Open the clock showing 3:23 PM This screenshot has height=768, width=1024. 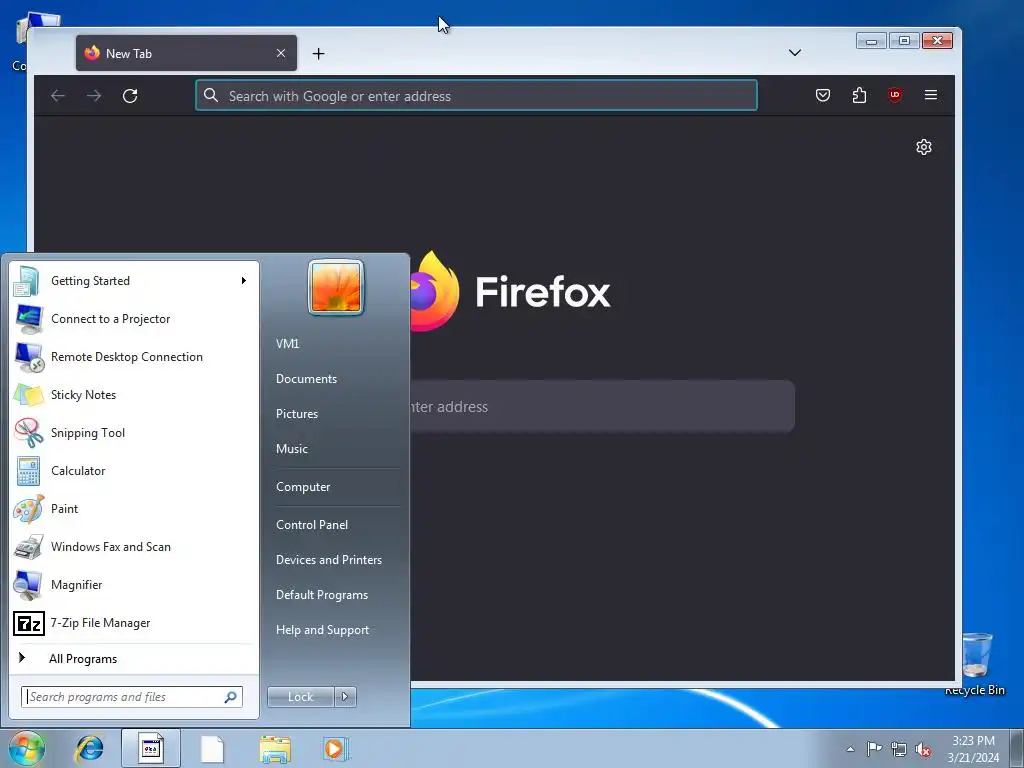click(973, 749)
